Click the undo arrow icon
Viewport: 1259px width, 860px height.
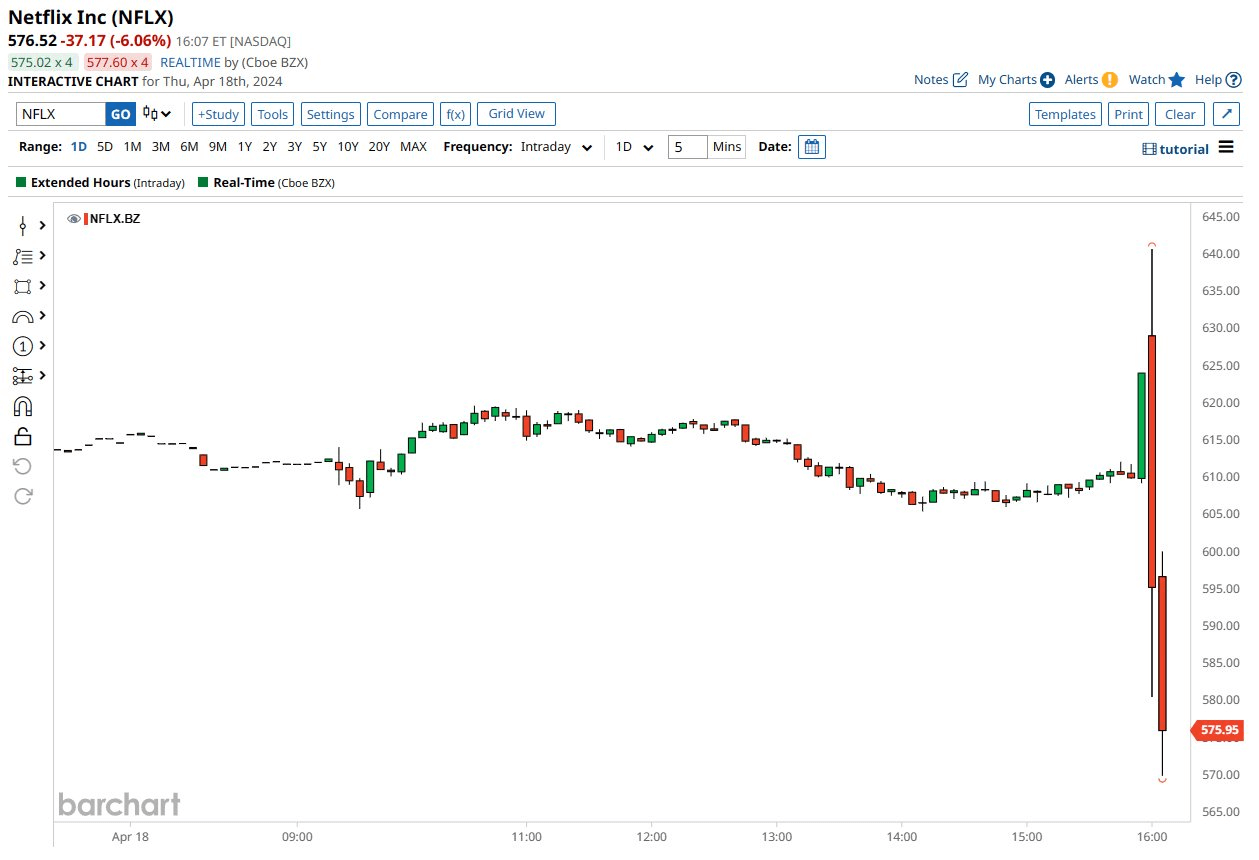coord(21,466)
